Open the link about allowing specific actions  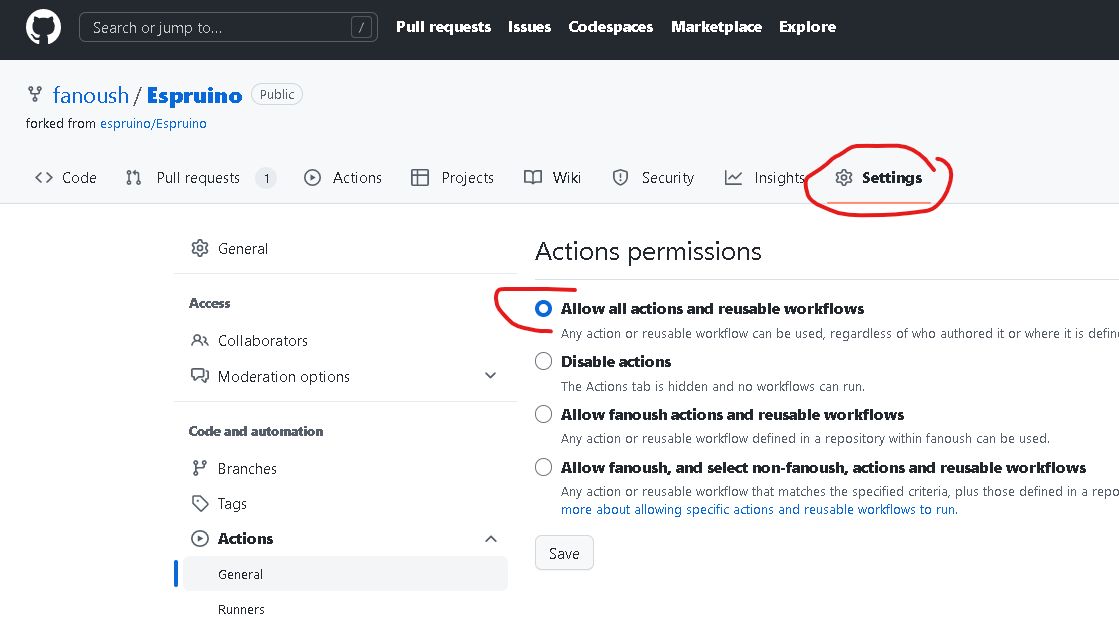pos(759,510)
